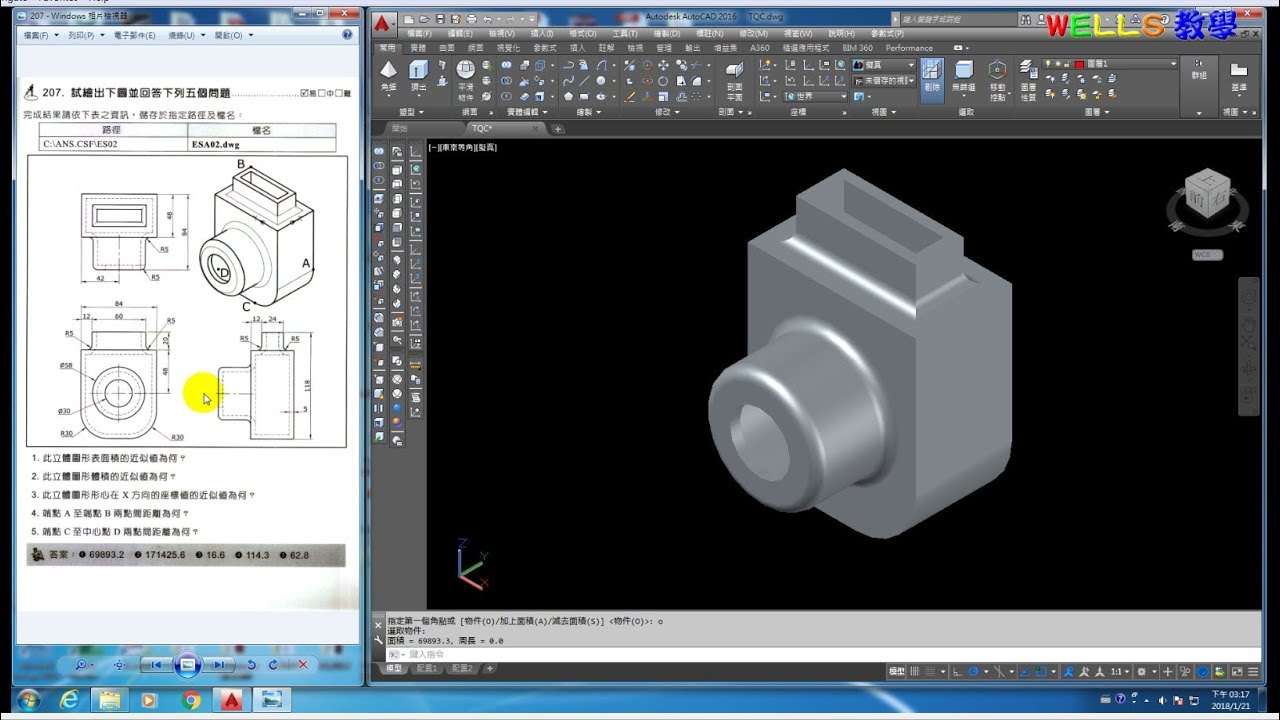Open the 世界 coordinate system dropdown
This screenshot has width=1280, height=720.
pos(815,96)
